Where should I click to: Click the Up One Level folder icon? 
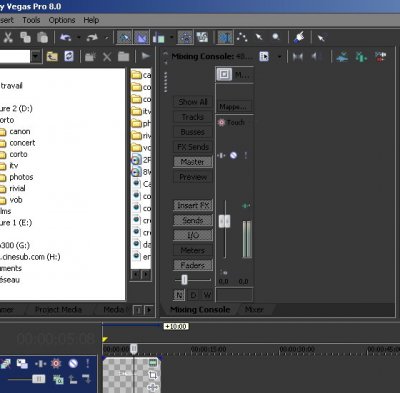click(52, 56)
